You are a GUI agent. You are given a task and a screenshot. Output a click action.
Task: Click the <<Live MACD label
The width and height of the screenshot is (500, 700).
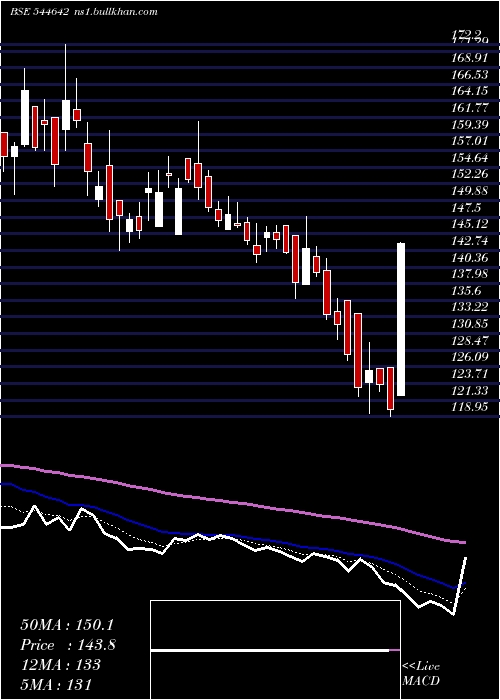pos(421,674)
